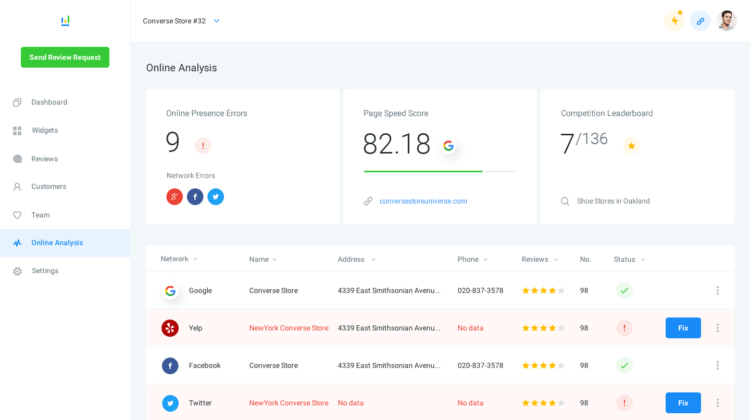The width and height of the screenshot is (750, 420).
Task: Click the 7/136 leaderboard rank value
Action: pos(584,143)
